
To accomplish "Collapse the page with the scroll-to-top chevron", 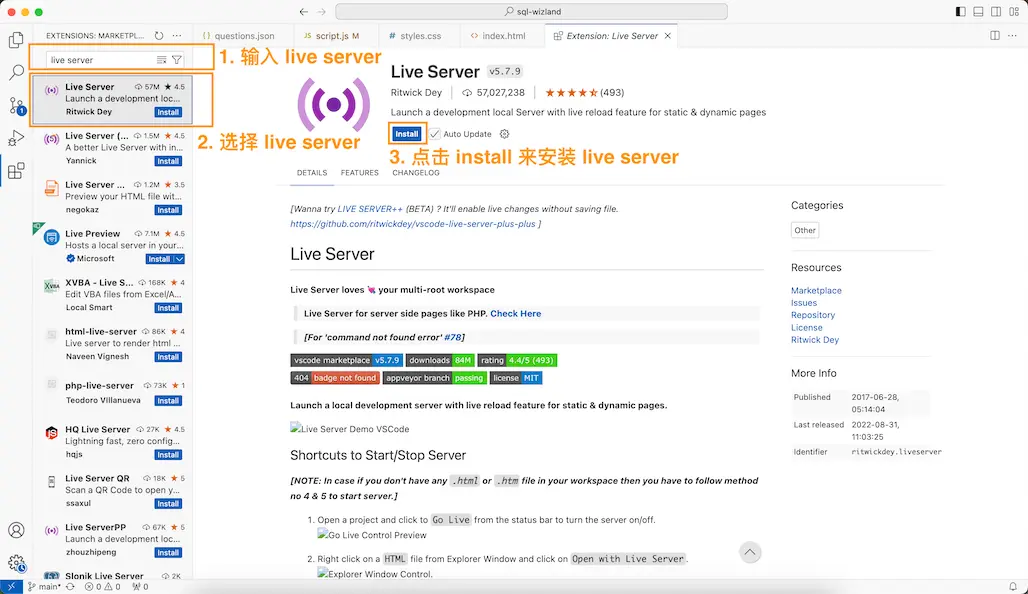I will pos(750,551).
